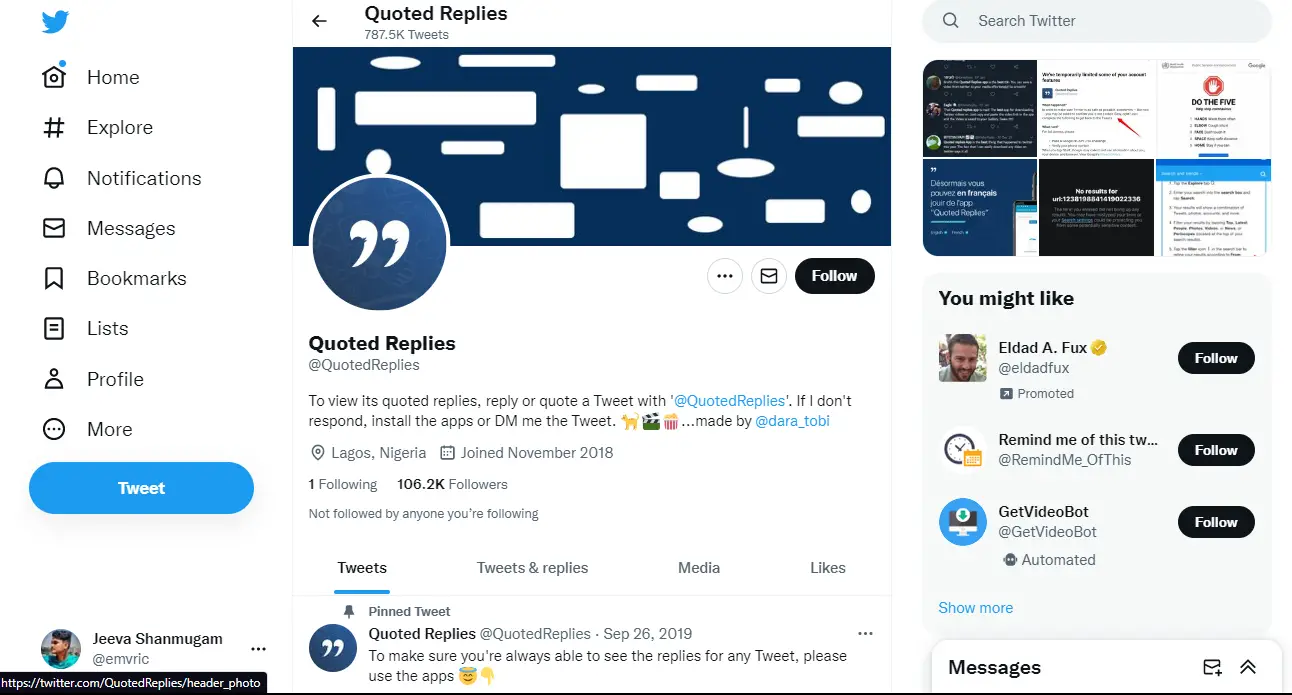Image resolution: width=1292 pixels, height=695 pixels.
Task: Follow GetVideoBot in suggestions
Action: point(1216,522)
